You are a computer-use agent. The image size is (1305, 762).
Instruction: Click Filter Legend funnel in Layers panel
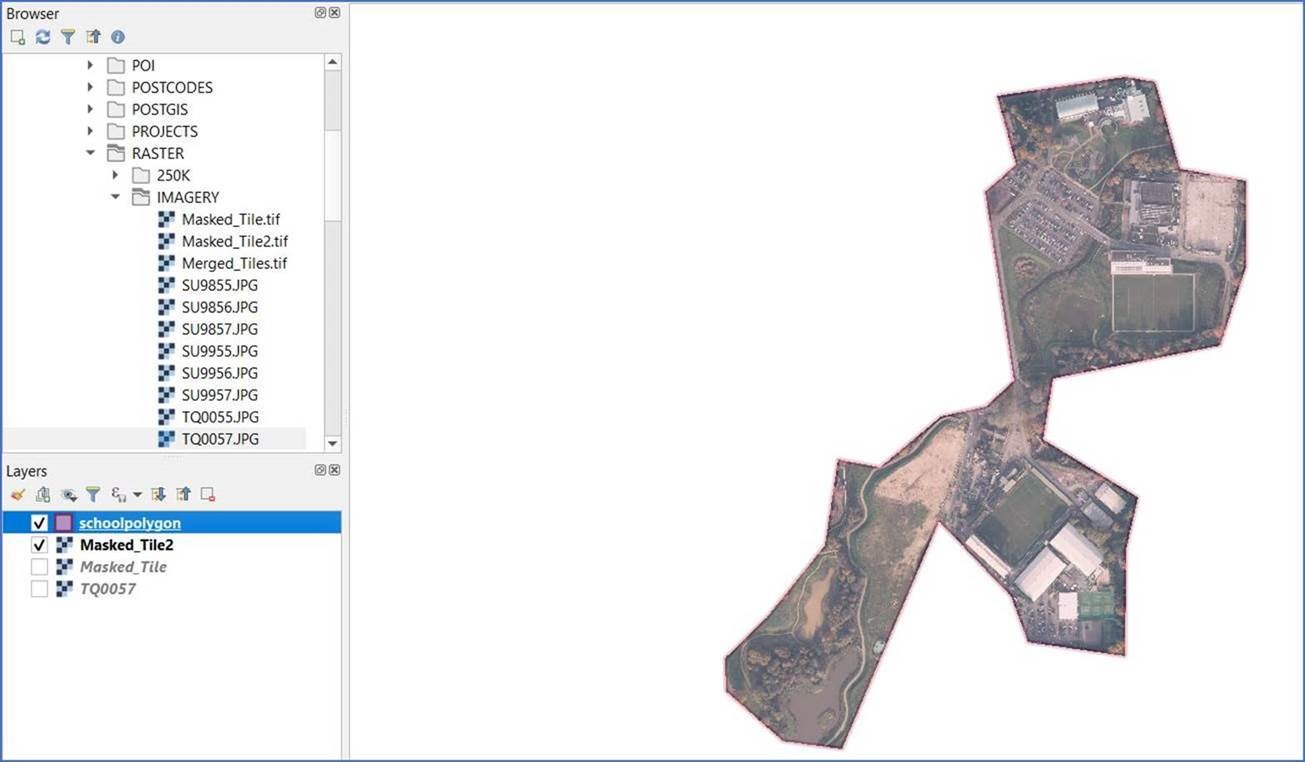(93, 494)
